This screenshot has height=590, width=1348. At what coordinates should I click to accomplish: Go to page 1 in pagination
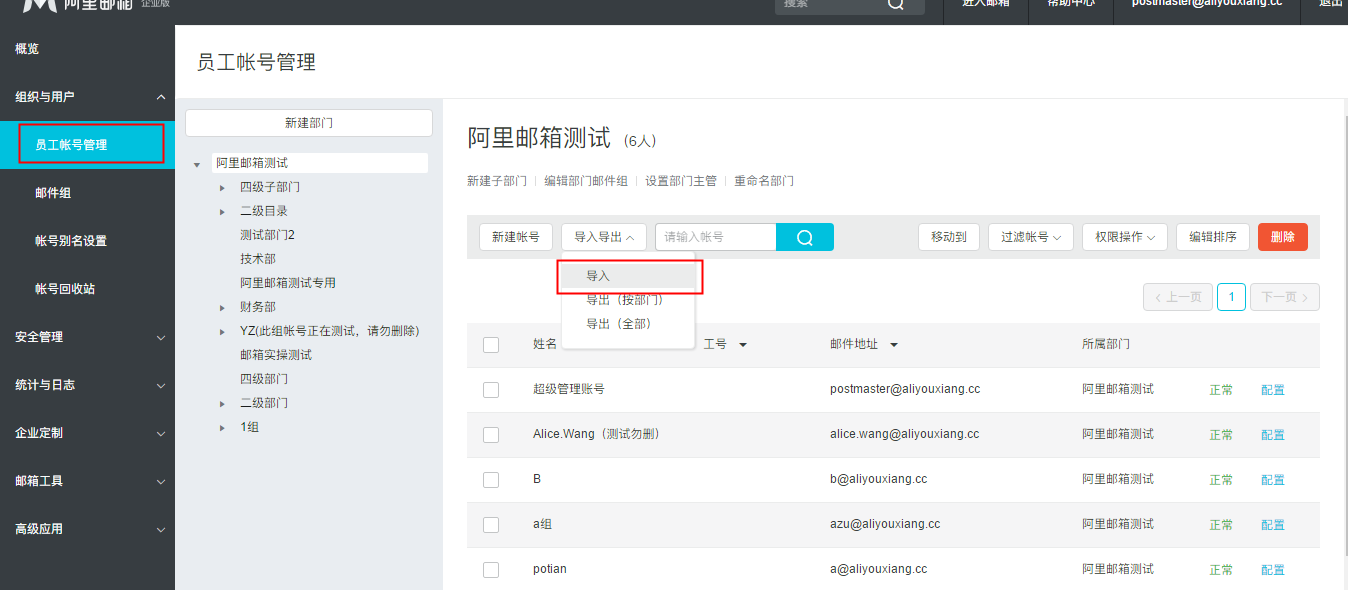(x=1231, y=297)
